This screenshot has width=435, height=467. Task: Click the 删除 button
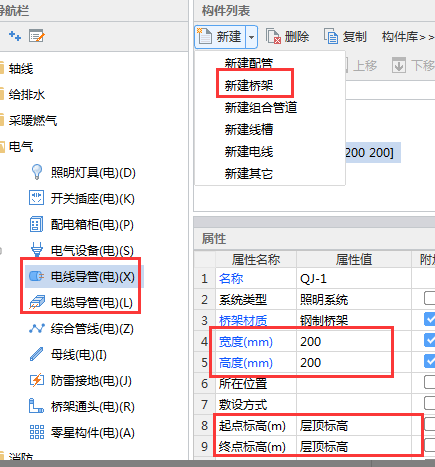pyautogui.click(x=288, y=36)
